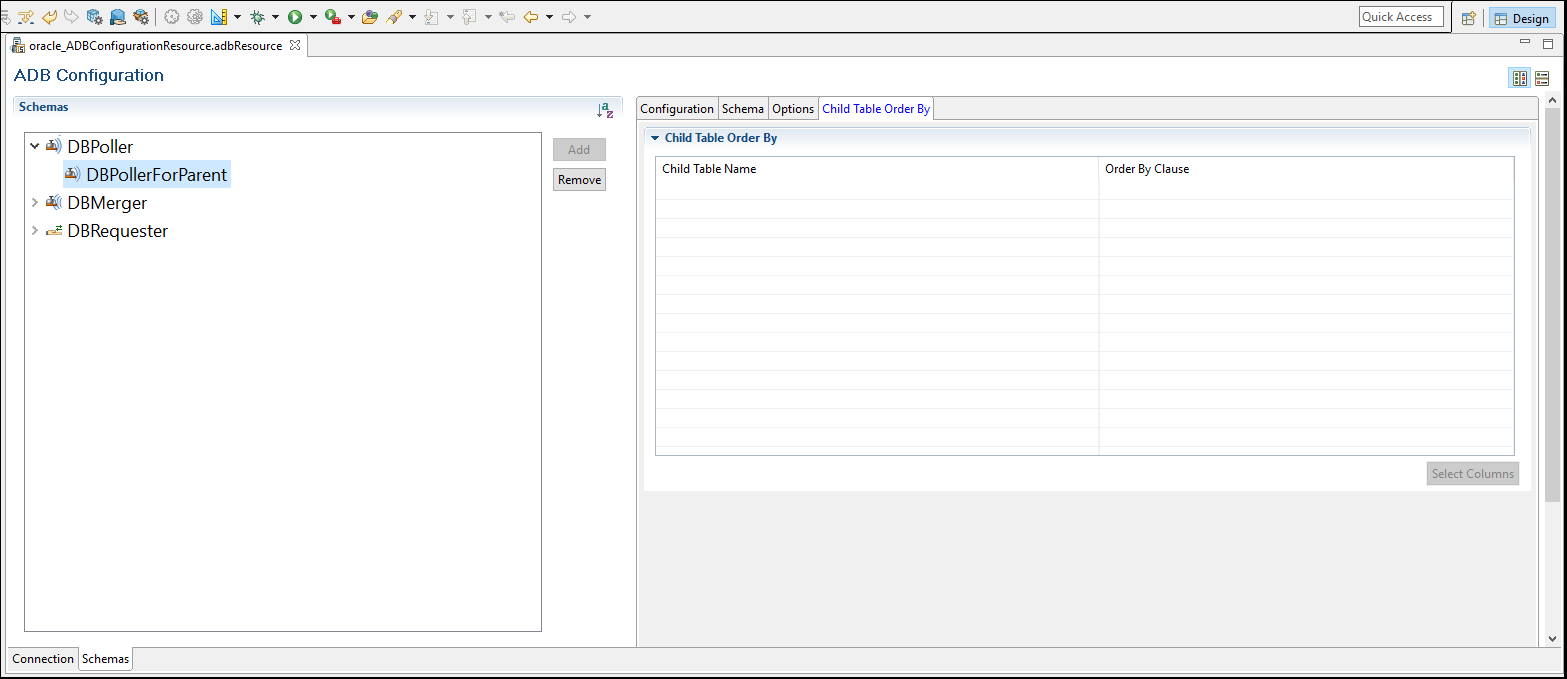Select the oracle_ADBConfigurationResource.adbResource editor tab
Image resolution: width=1567 pixels, height=679 pixels.
pyautogui.click(x=155, y=46)
